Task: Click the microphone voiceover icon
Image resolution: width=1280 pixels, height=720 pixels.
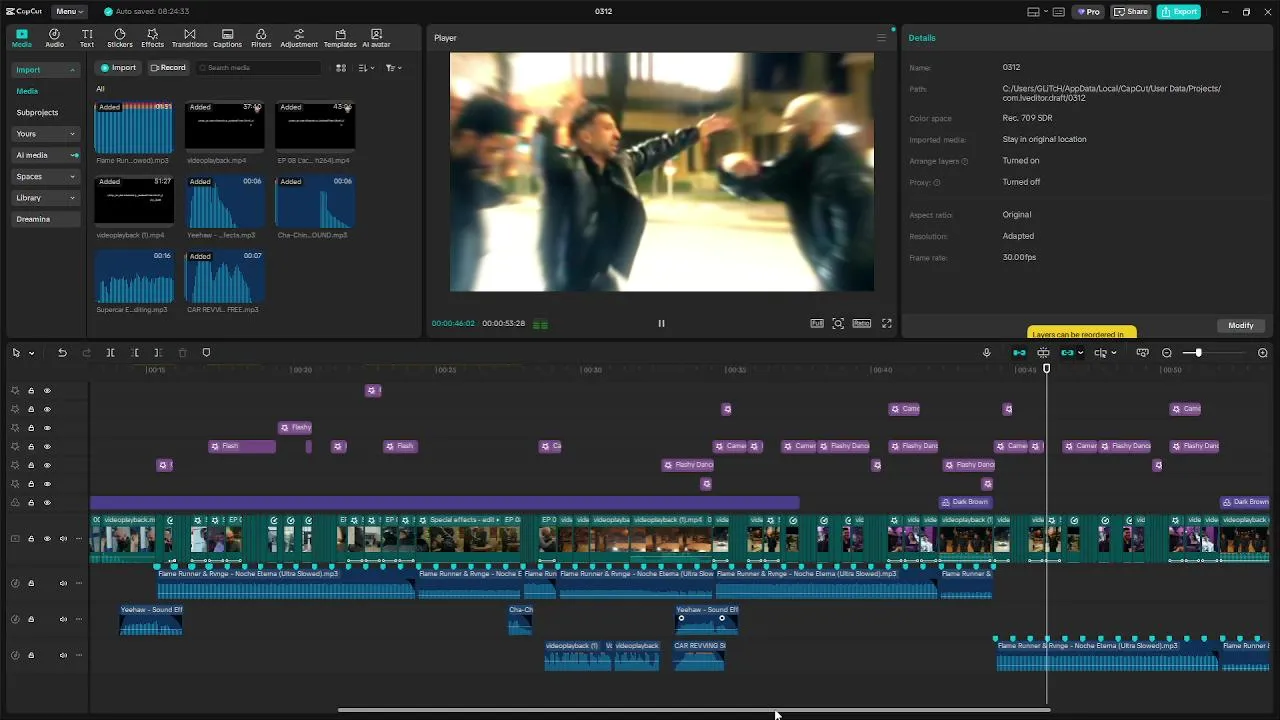Action: coord(986,353)
